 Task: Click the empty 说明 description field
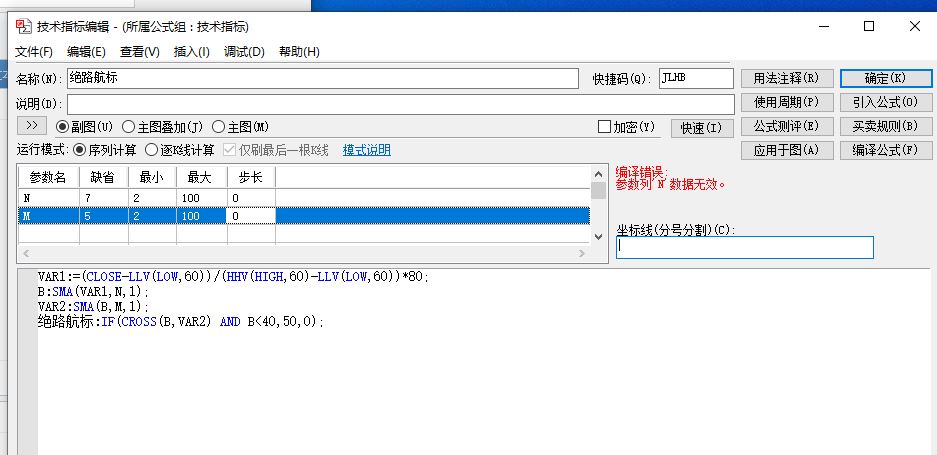(x=400, y=104)
